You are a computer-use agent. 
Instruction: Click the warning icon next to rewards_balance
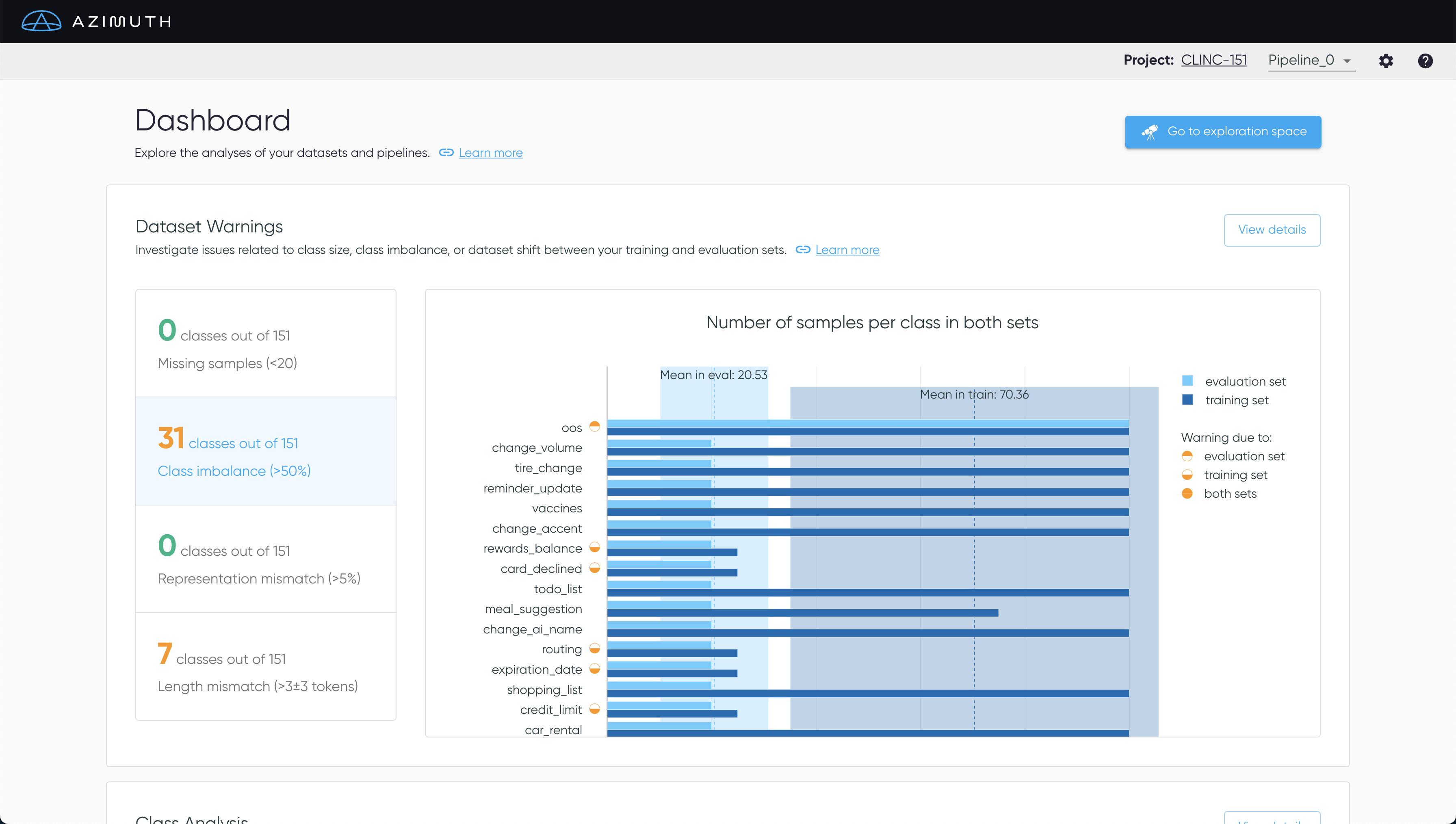[594, 547]
